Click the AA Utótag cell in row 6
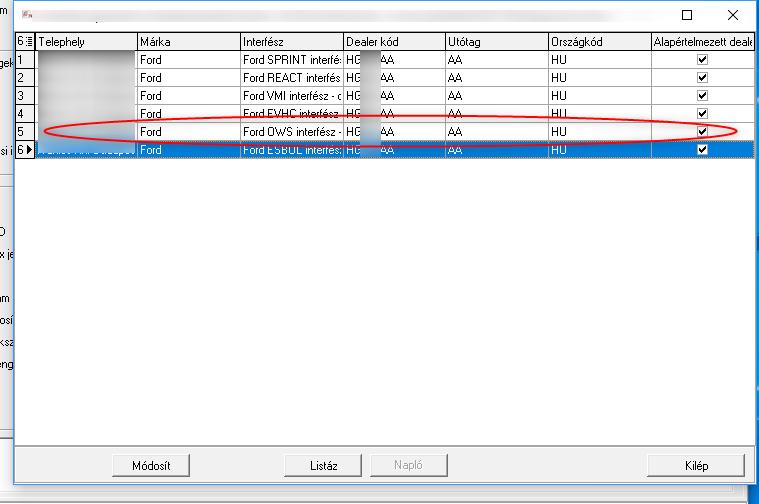 click(497, 150)
